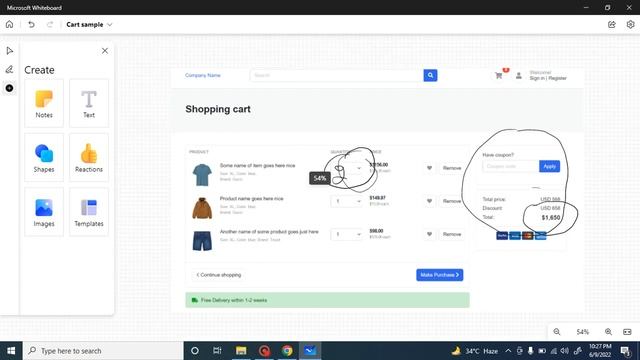Viewport: 640px width, 360px height.
Task: Click the coupon code input field
Action: (511, 166)
